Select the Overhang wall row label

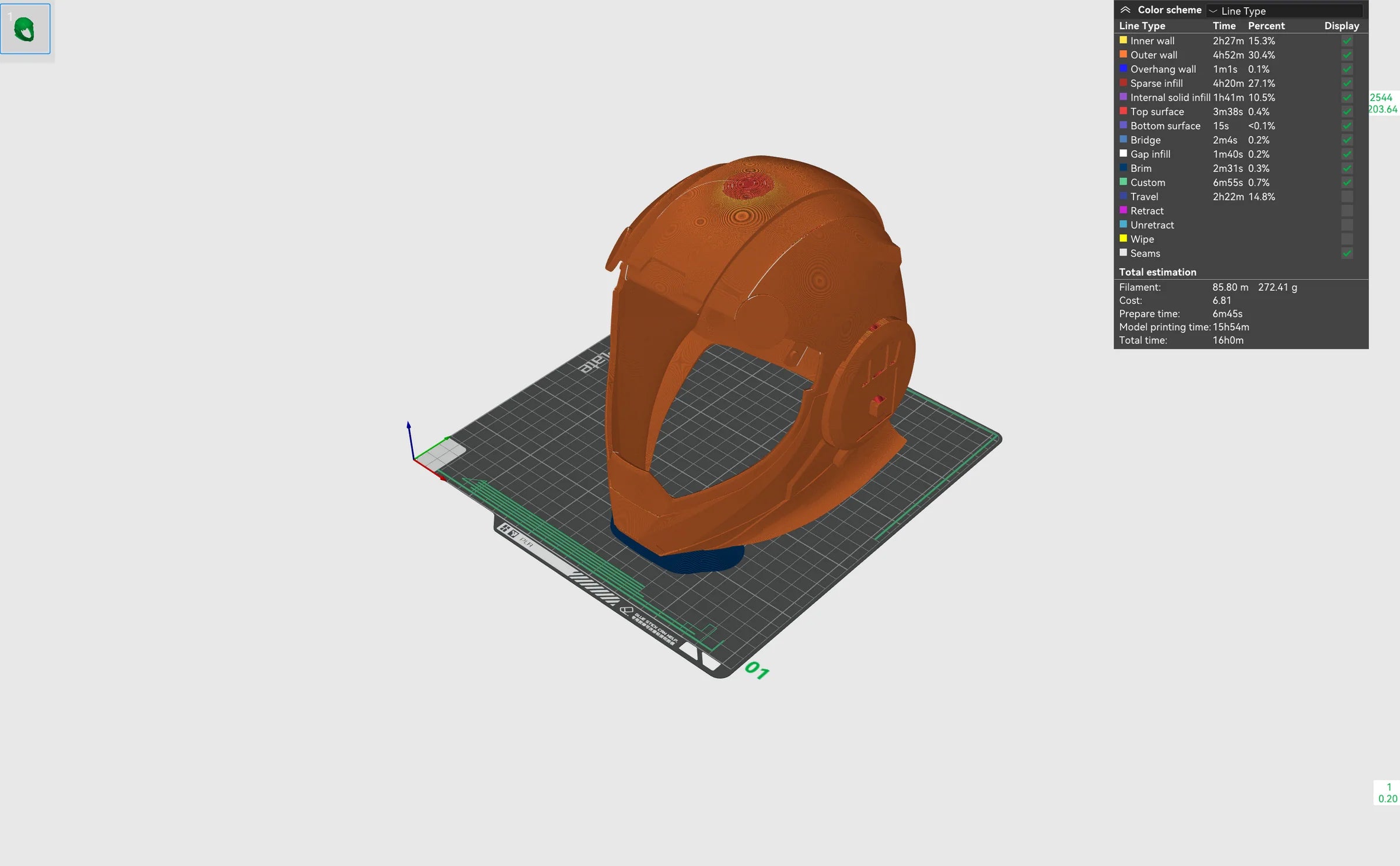(x=1163, y=69)
